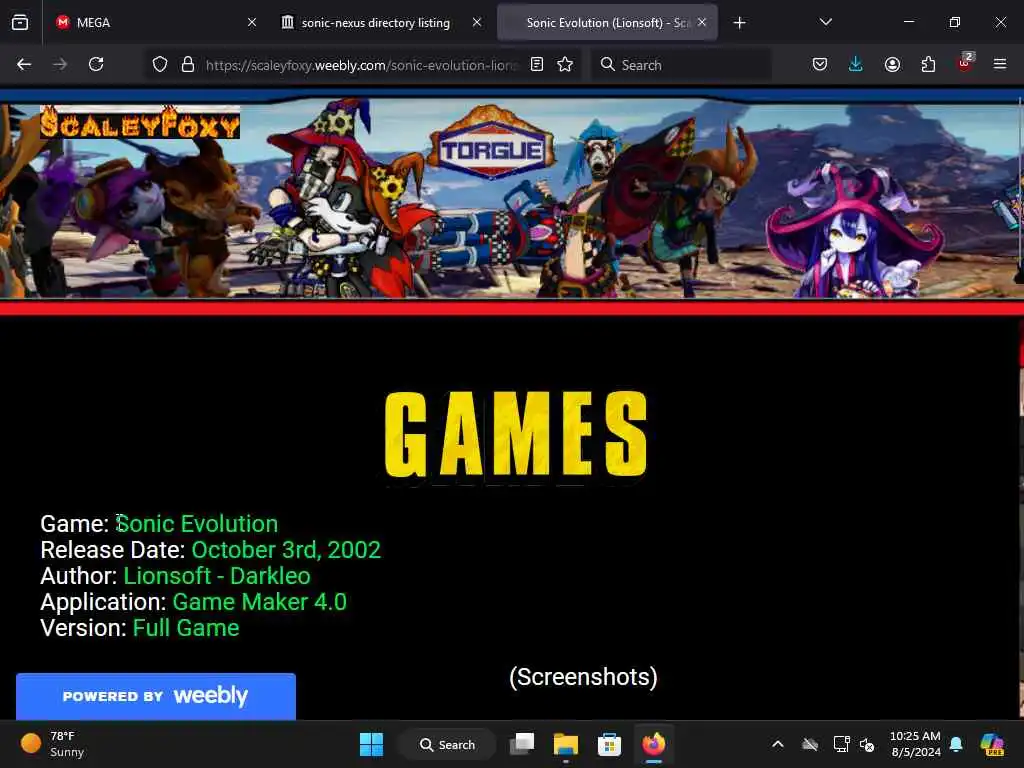
Task: Open the notification bell icon
Action: click(x=956, y=744)
